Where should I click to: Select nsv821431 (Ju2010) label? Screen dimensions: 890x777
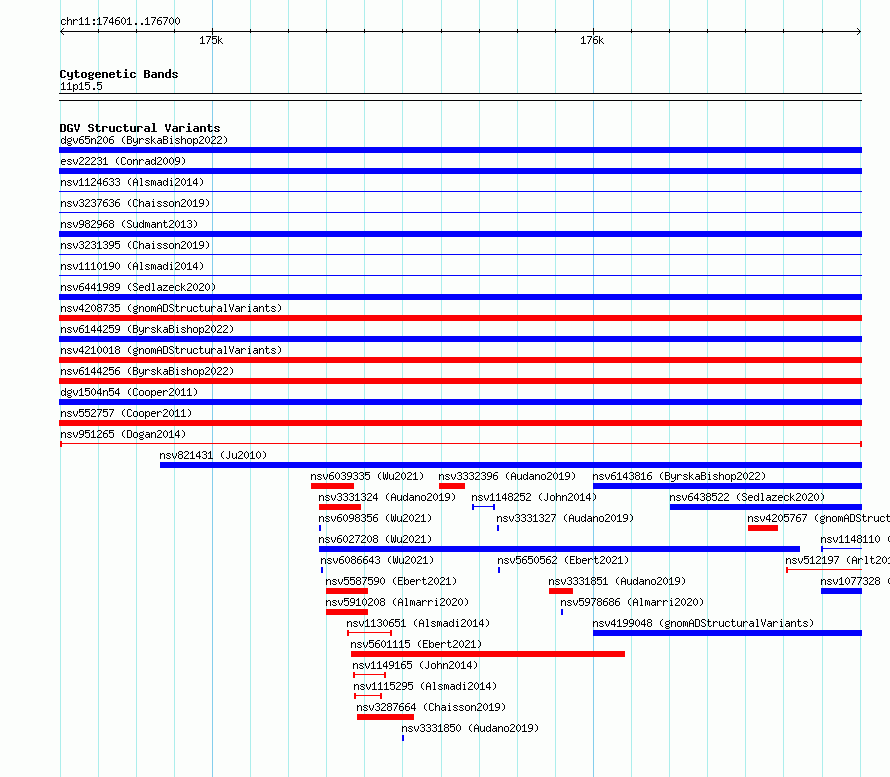(x=213, y=455)
